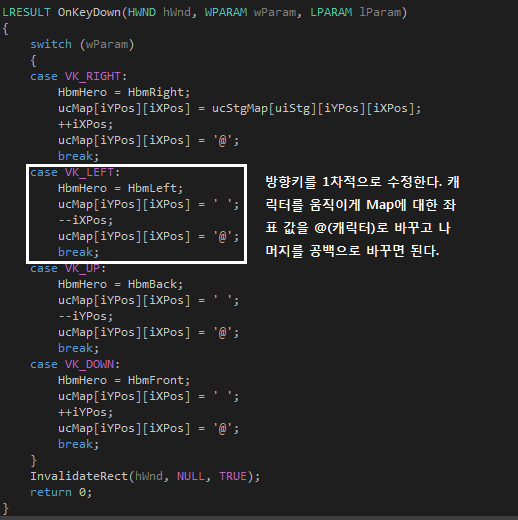The width and height of the screenshot is (518, 520).
Task: Click the '@' assignment under case VK_DOWN
Action: click(148, 428)
